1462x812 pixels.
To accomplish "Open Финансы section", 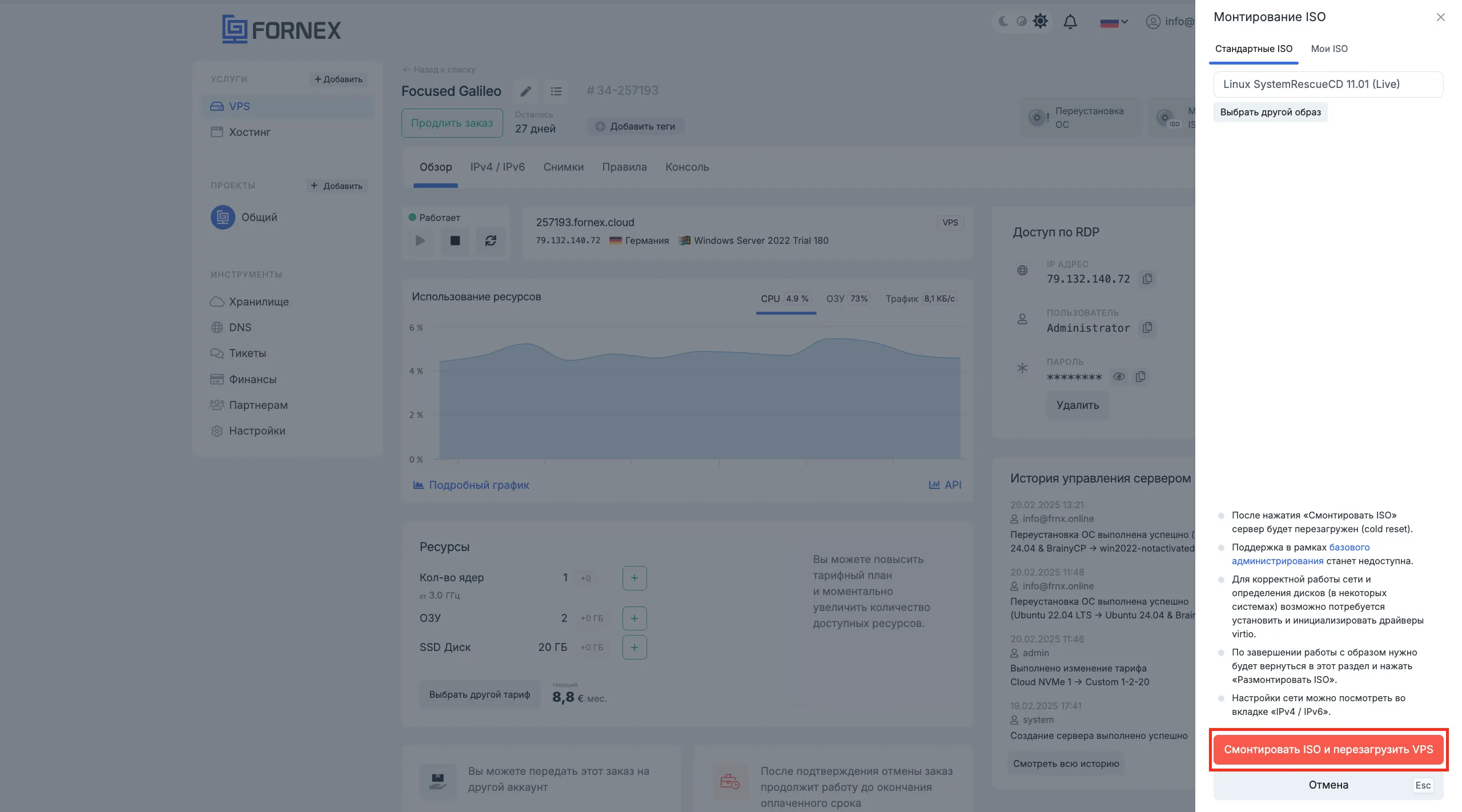I will [x=243, y=380].
